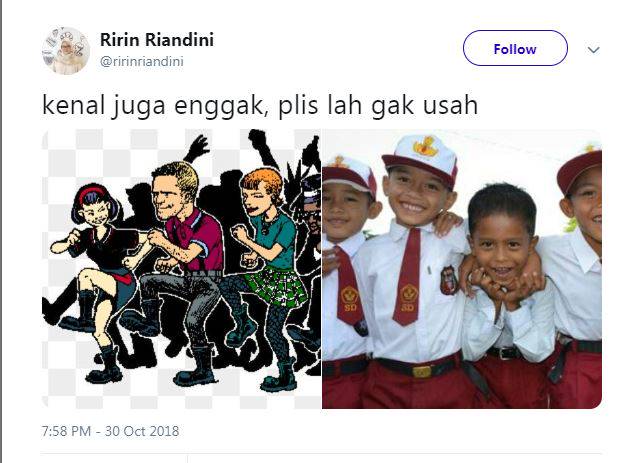
Task: Open the Ririn Riandini display name link
Action: [x=157, y=40]
